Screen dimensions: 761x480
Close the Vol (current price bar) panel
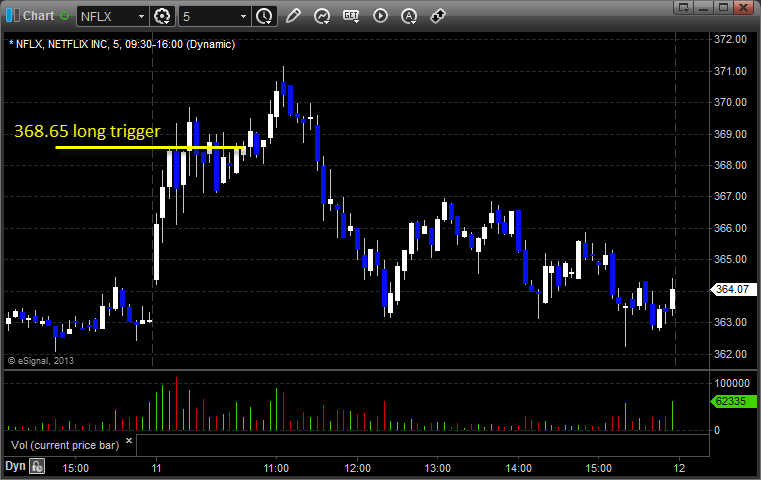click(129, 441)
